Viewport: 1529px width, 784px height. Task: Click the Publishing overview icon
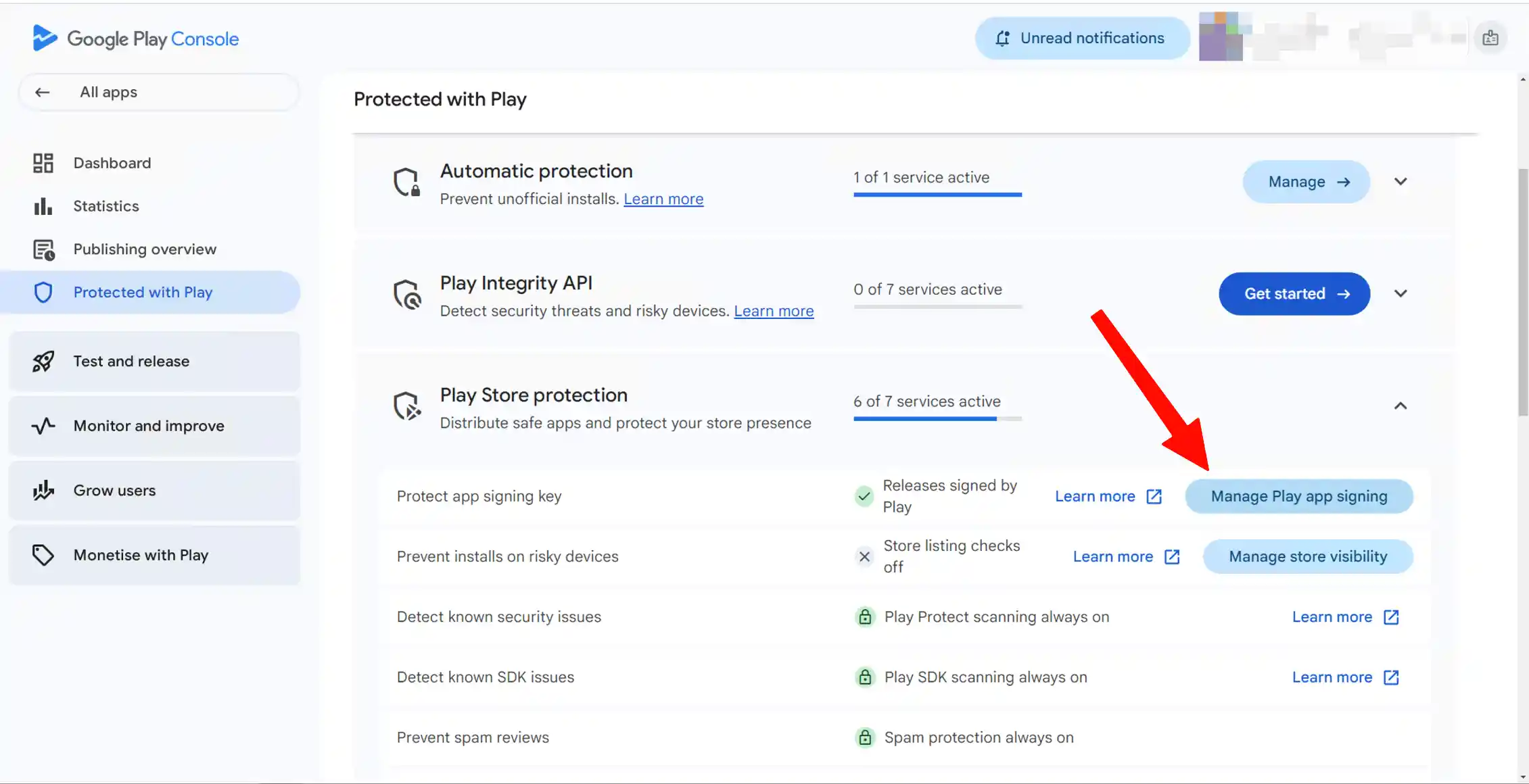pyautogui.click(x=44, y=249)
